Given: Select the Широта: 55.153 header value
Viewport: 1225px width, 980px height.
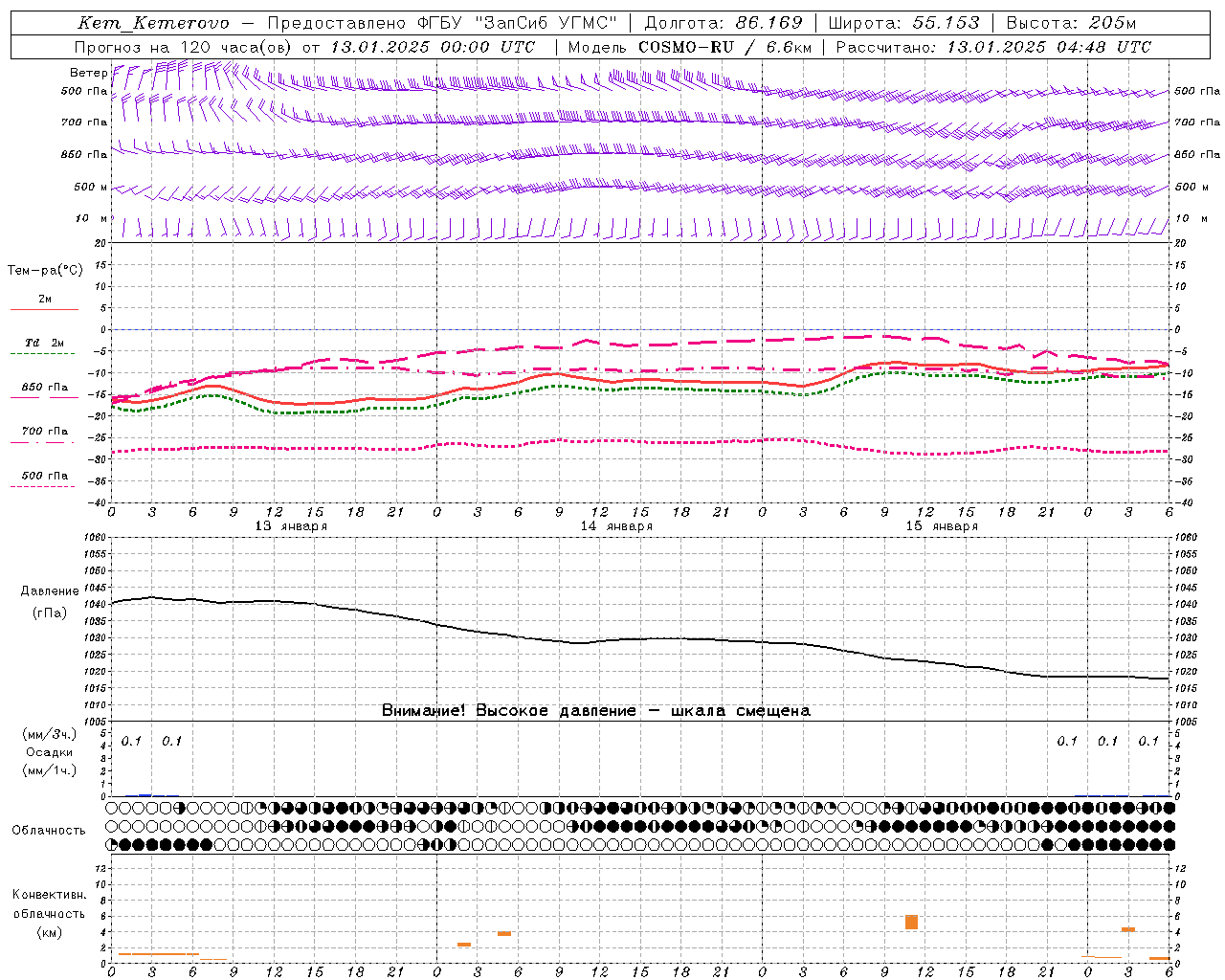Looking at the screenshot, I should [x=903, y=23].
